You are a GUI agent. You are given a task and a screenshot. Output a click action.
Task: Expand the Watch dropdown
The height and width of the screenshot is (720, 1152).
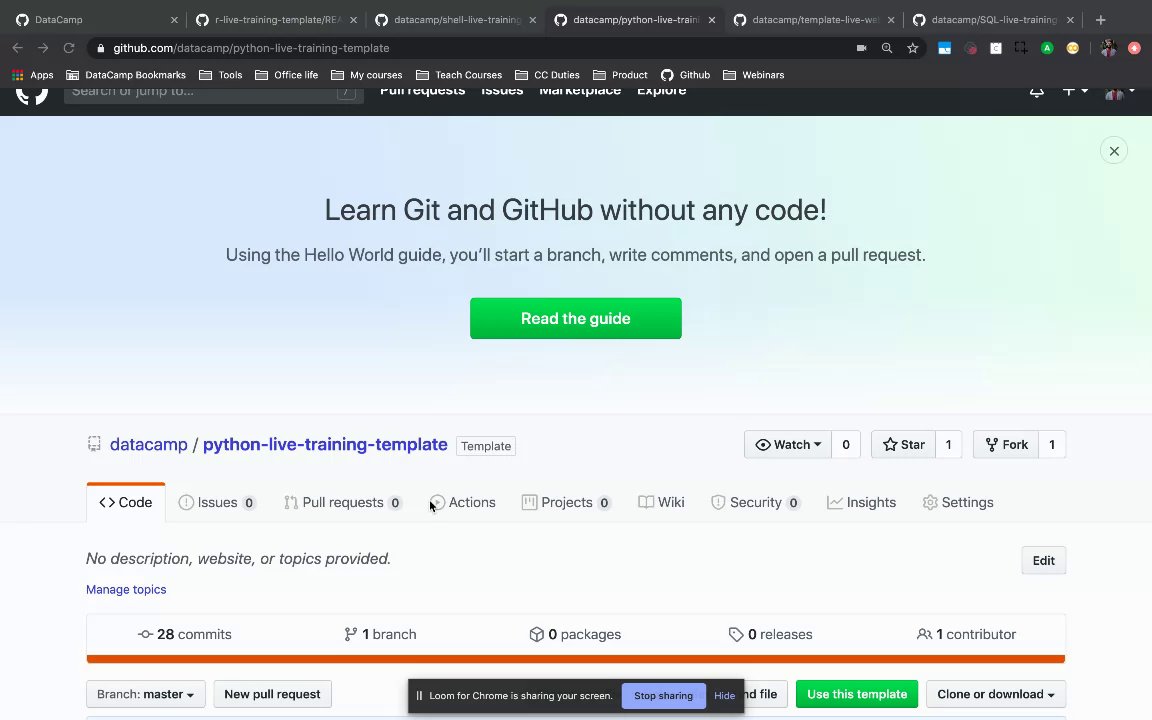(x=788, y=444)
